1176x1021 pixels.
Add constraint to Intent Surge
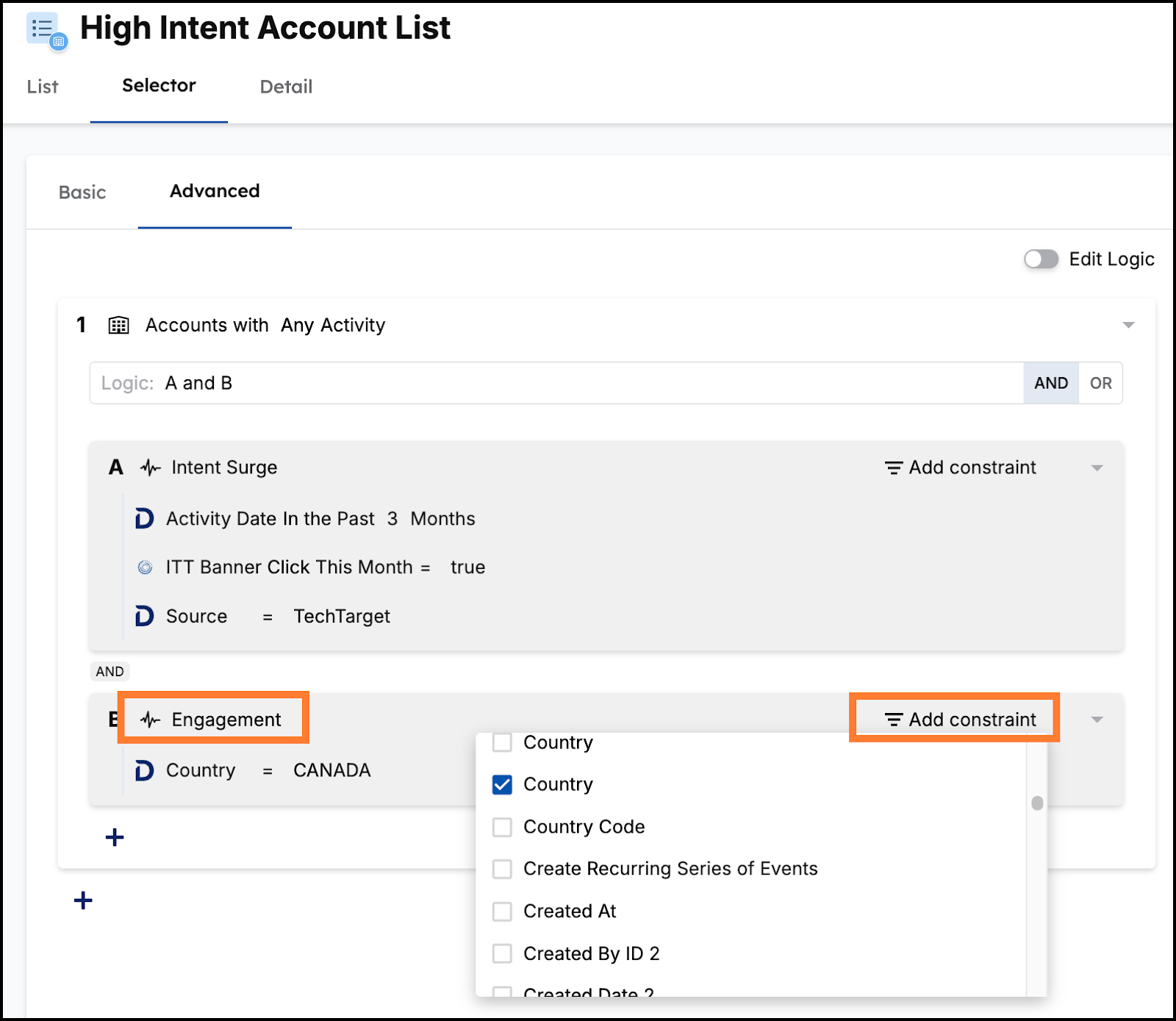pos(961,467)
